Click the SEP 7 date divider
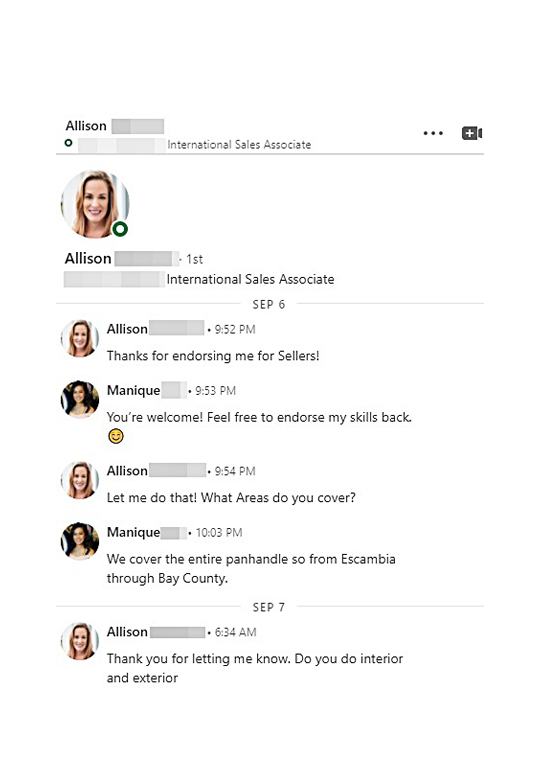Viewport: 551px width, 774px height. coord(269,607)
